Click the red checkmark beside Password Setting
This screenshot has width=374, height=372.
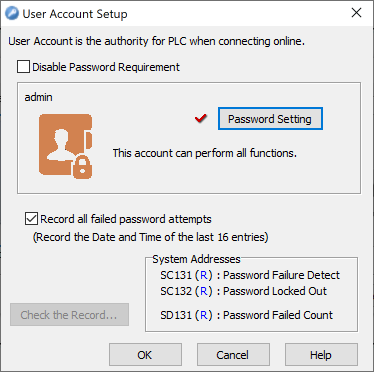pos(201,118)
